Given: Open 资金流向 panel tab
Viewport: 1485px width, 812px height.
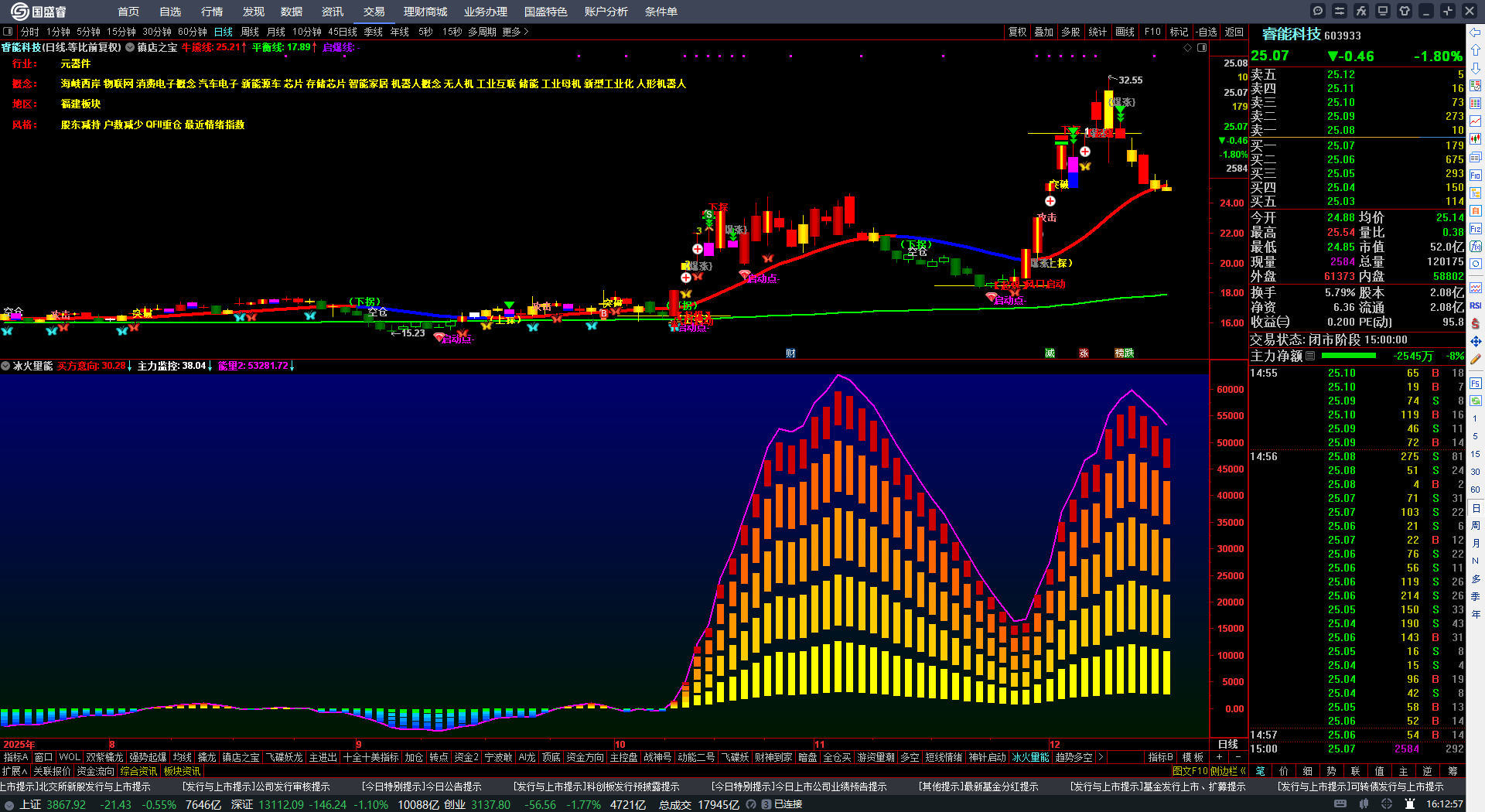Looking at the screenshot, I should tap(95, 771).
